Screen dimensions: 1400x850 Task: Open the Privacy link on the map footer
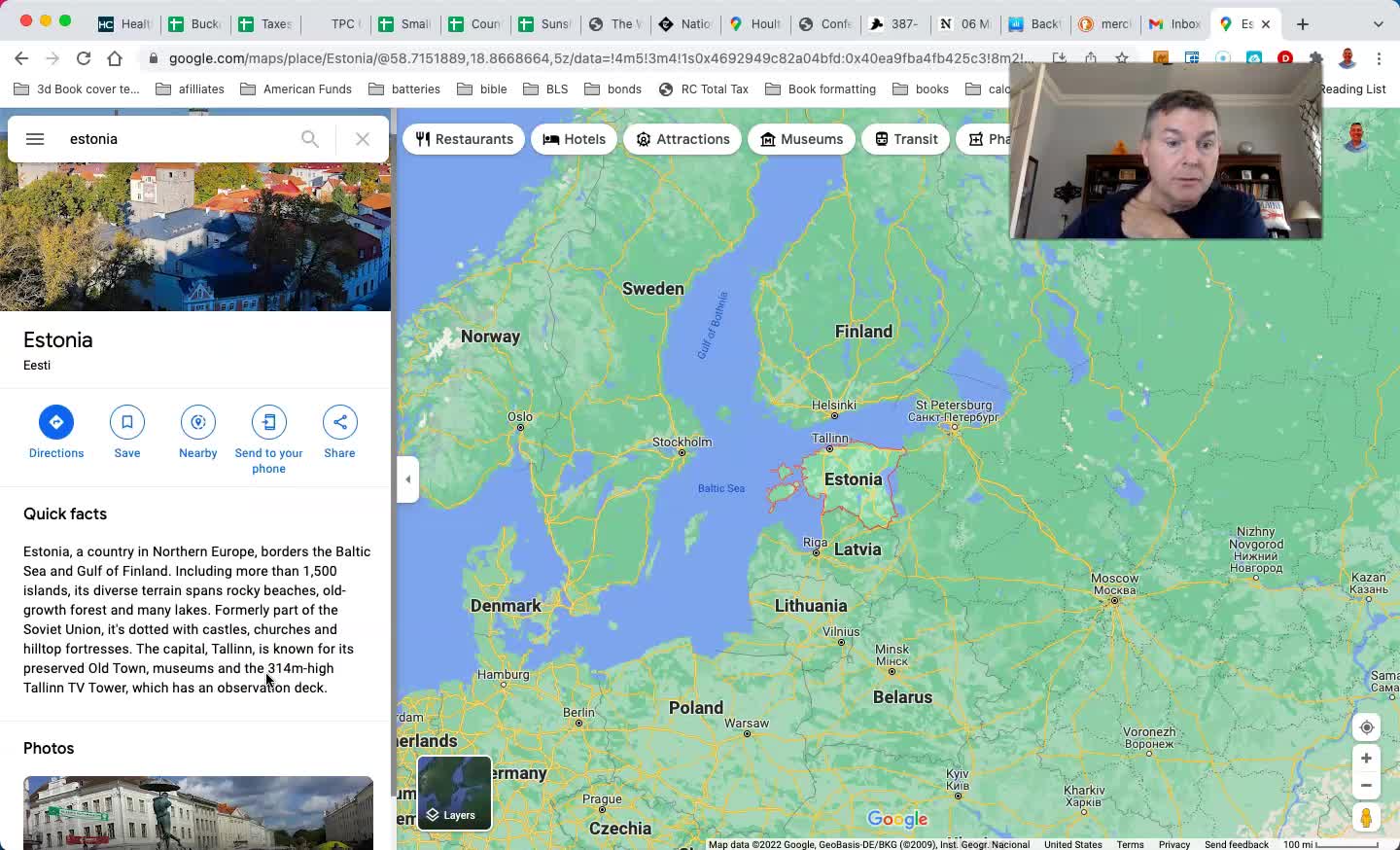[x=1174, y=844]
